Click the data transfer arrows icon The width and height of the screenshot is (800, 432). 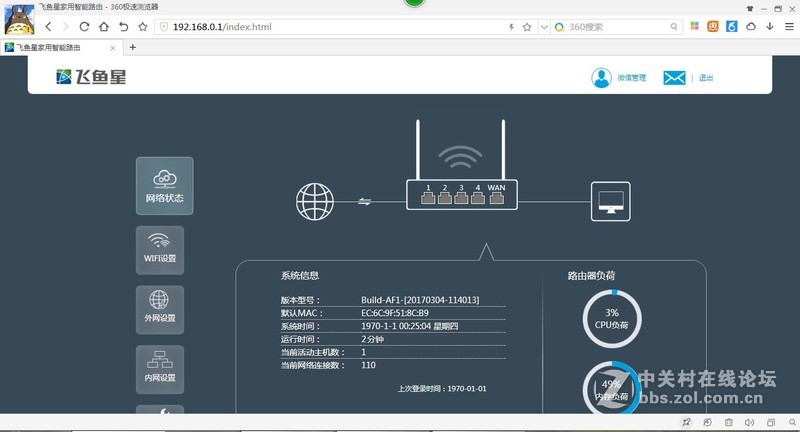click(364, 201)
